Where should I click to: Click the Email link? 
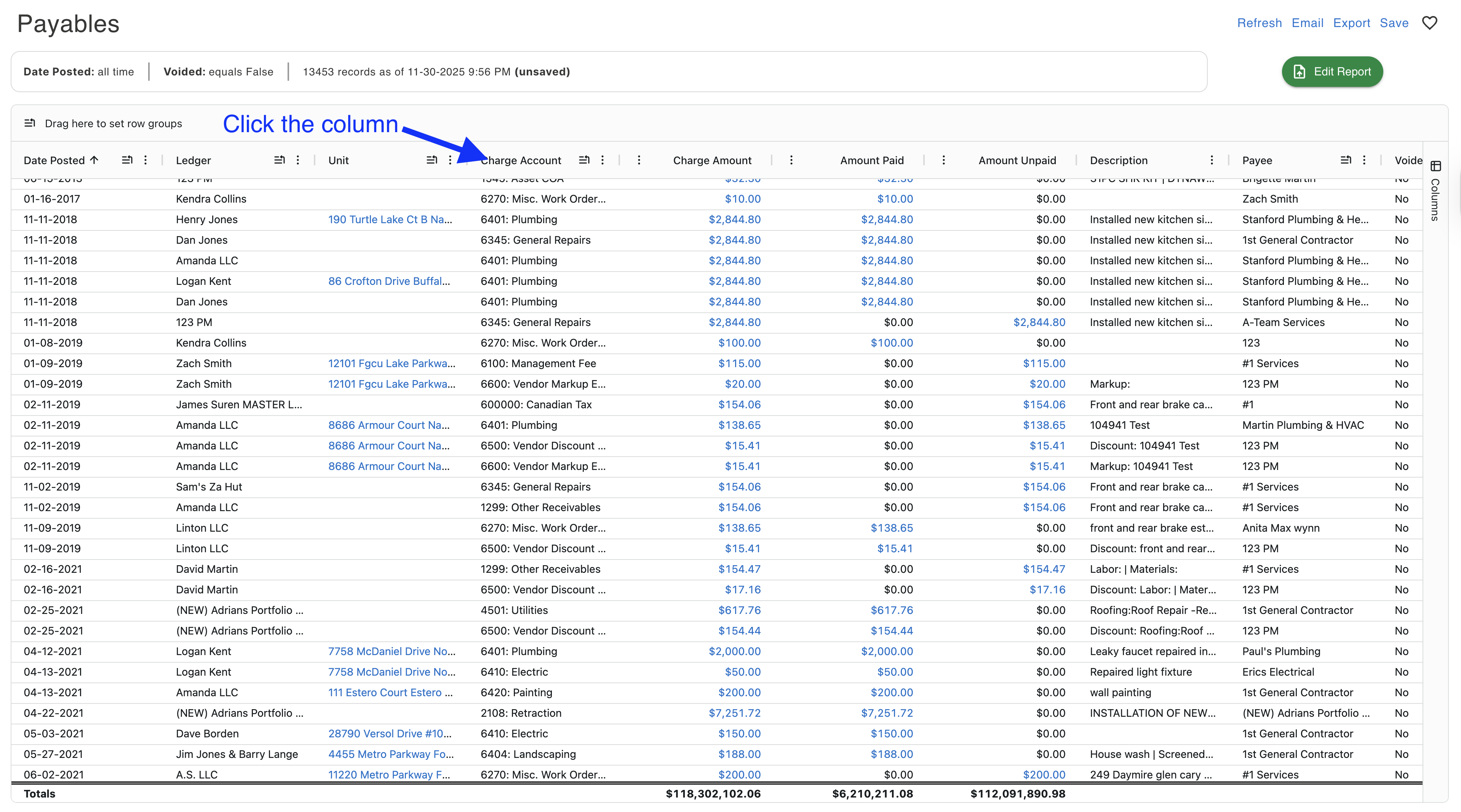tap(1307, 23)
